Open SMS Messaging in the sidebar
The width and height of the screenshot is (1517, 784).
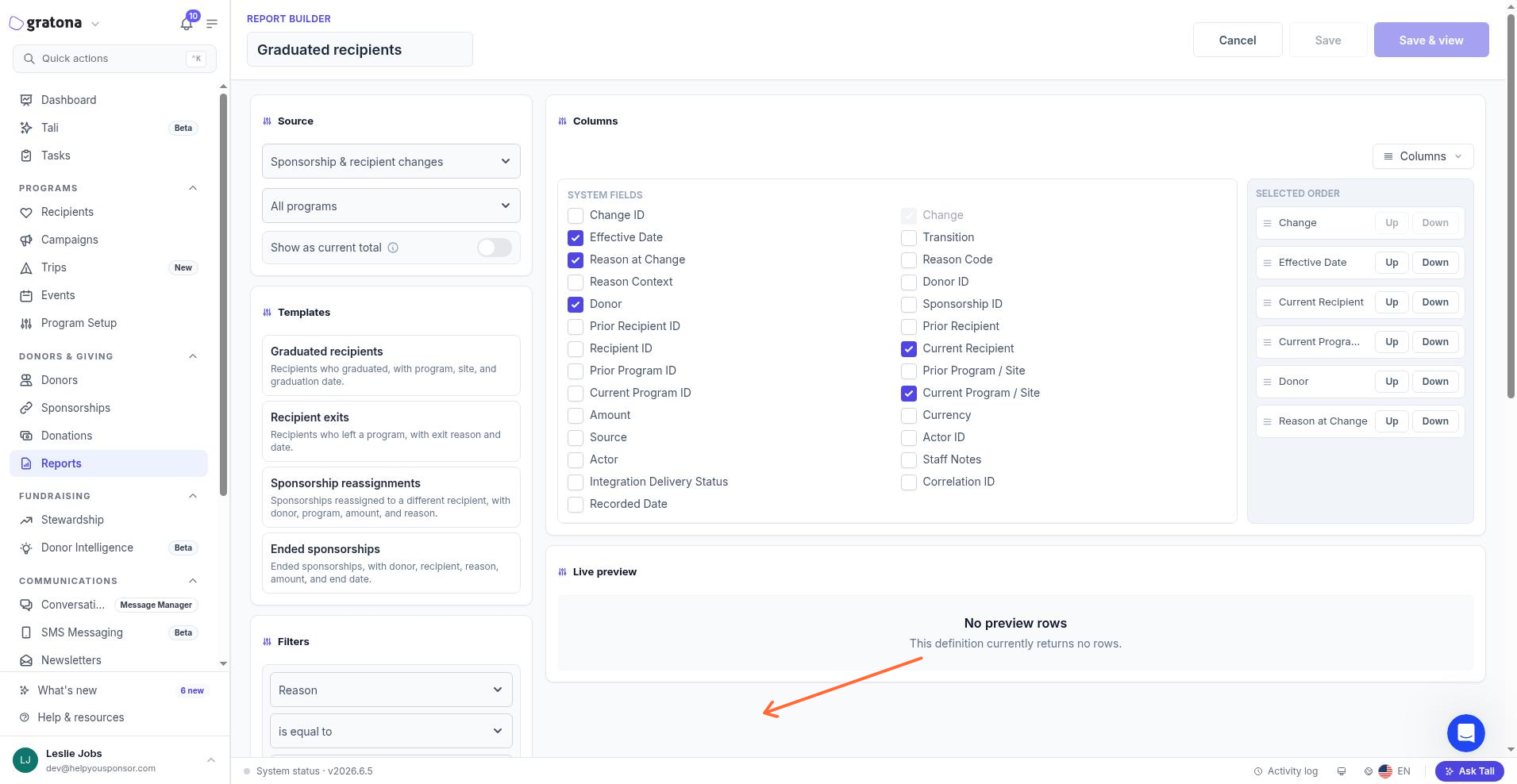coord(109,632)
